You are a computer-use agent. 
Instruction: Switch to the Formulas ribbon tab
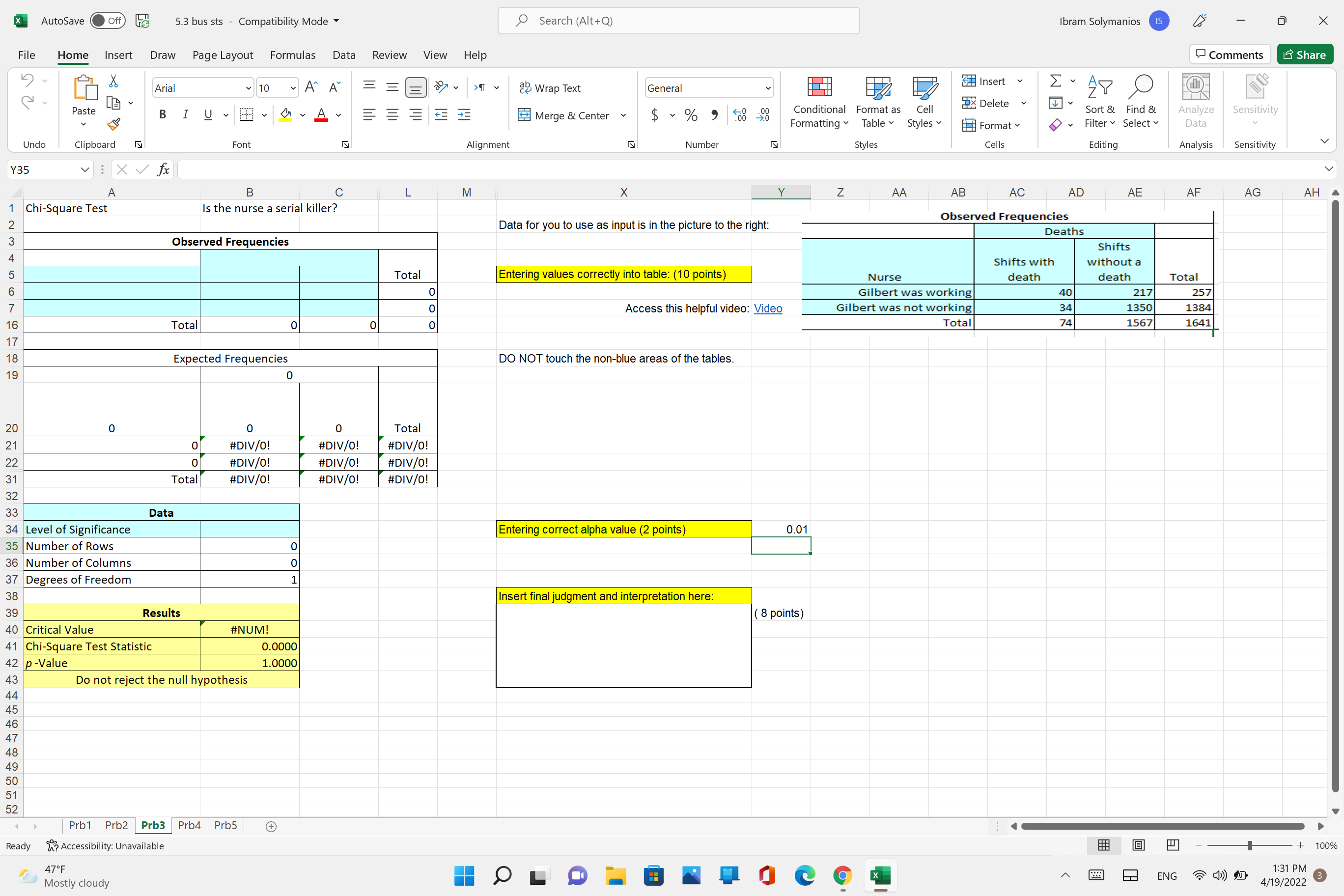click(293, 55)
